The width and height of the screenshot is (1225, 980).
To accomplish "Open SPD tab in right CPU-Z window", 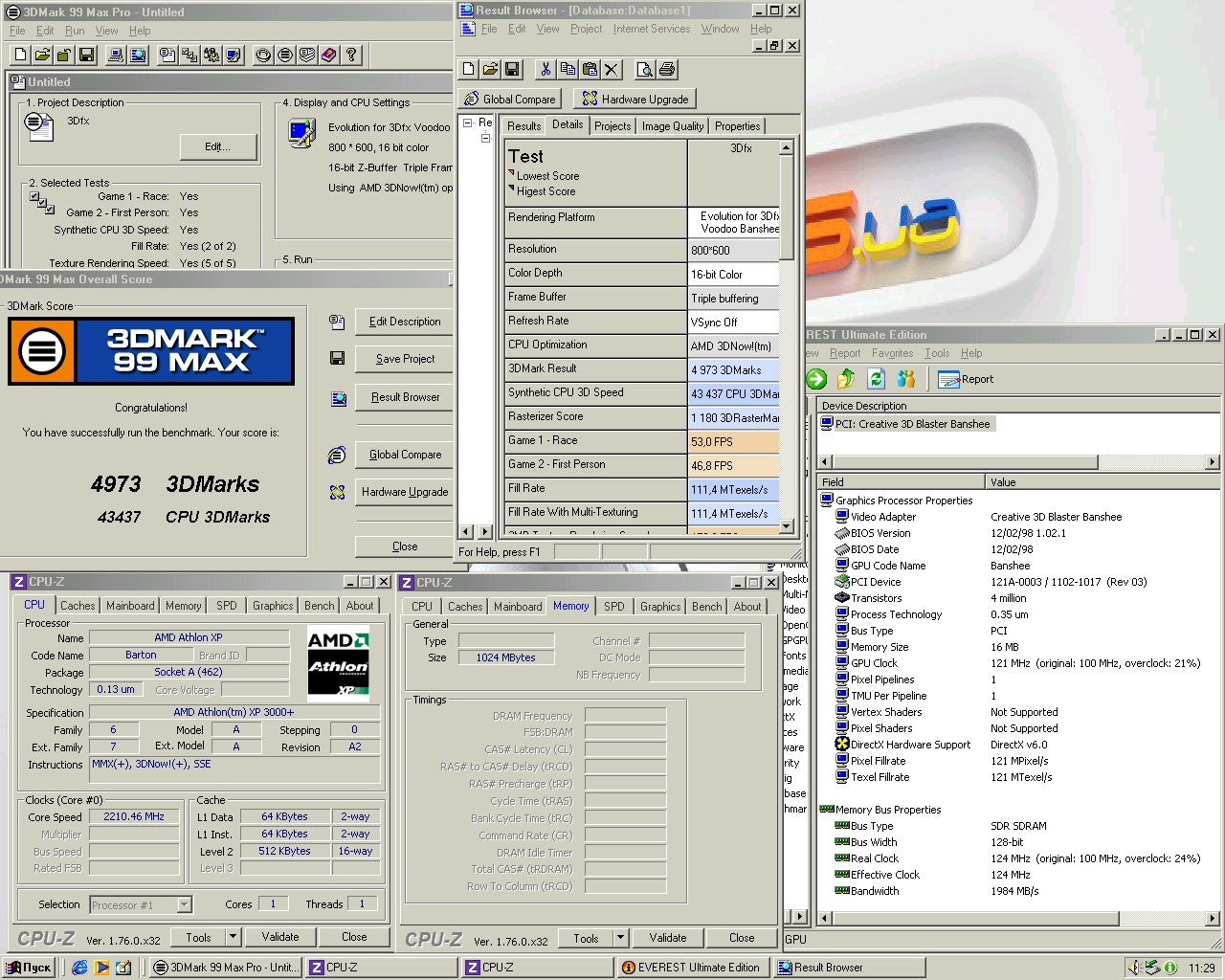I will coord(614,606).
